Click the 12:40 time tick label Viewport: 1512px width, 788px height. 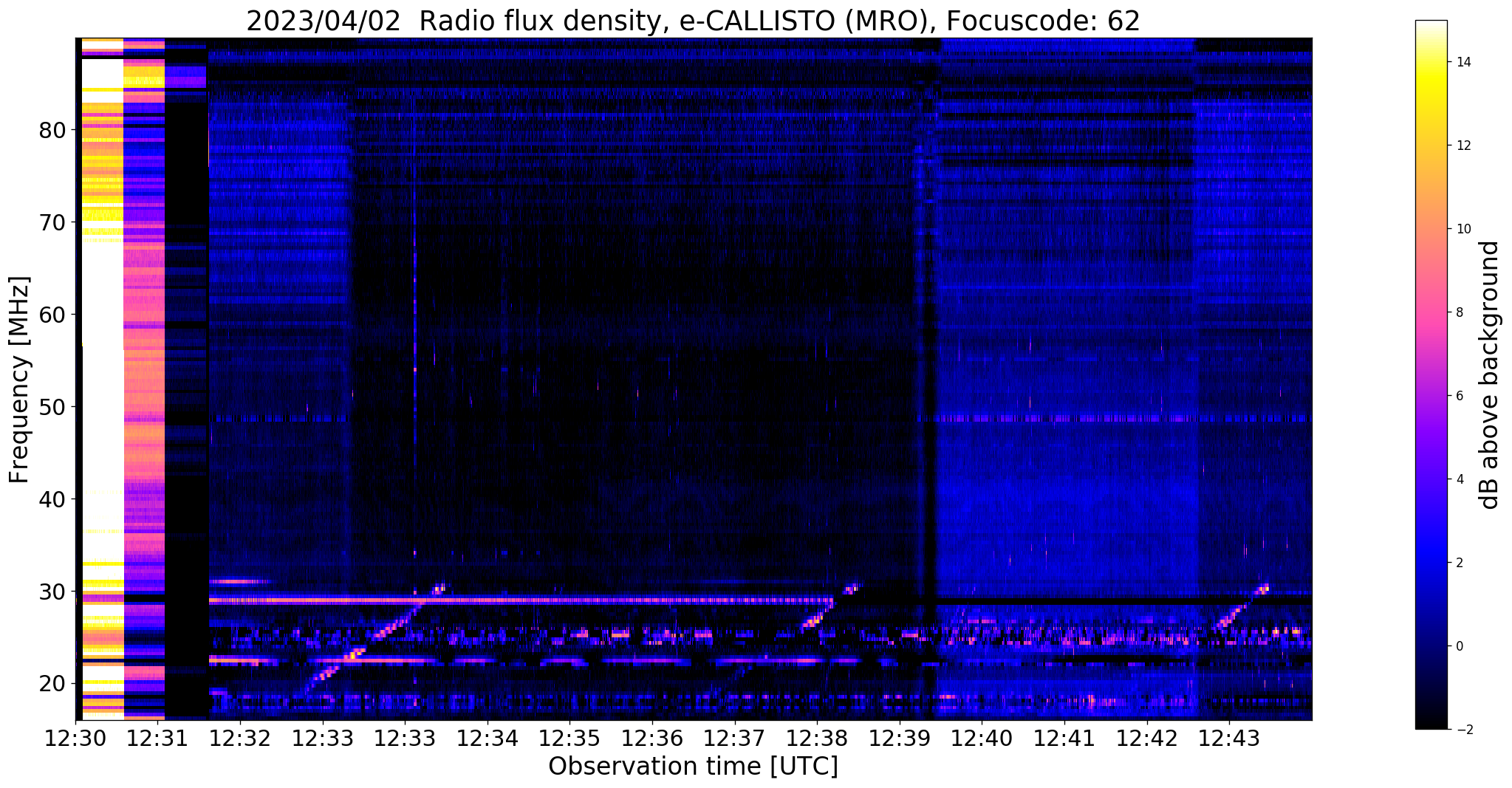tap(982, 738)
